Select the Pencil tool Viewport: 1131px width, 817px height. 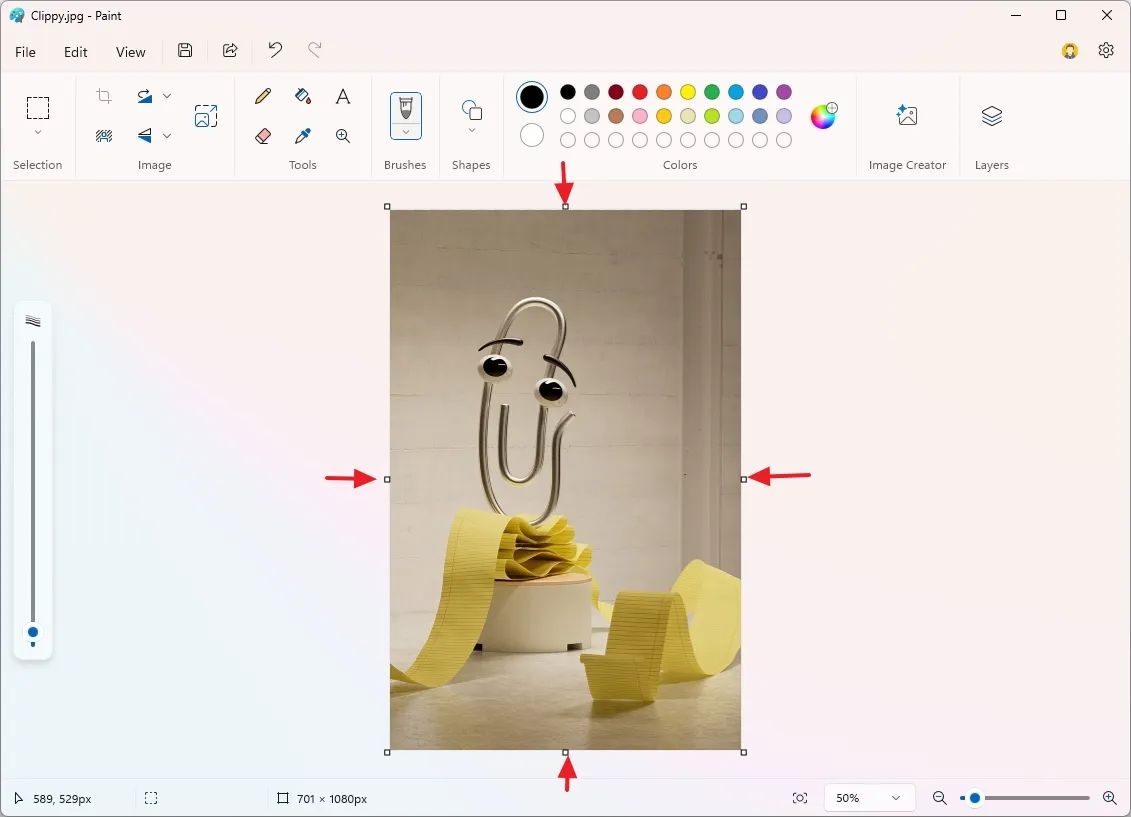[x=262, y=96]
